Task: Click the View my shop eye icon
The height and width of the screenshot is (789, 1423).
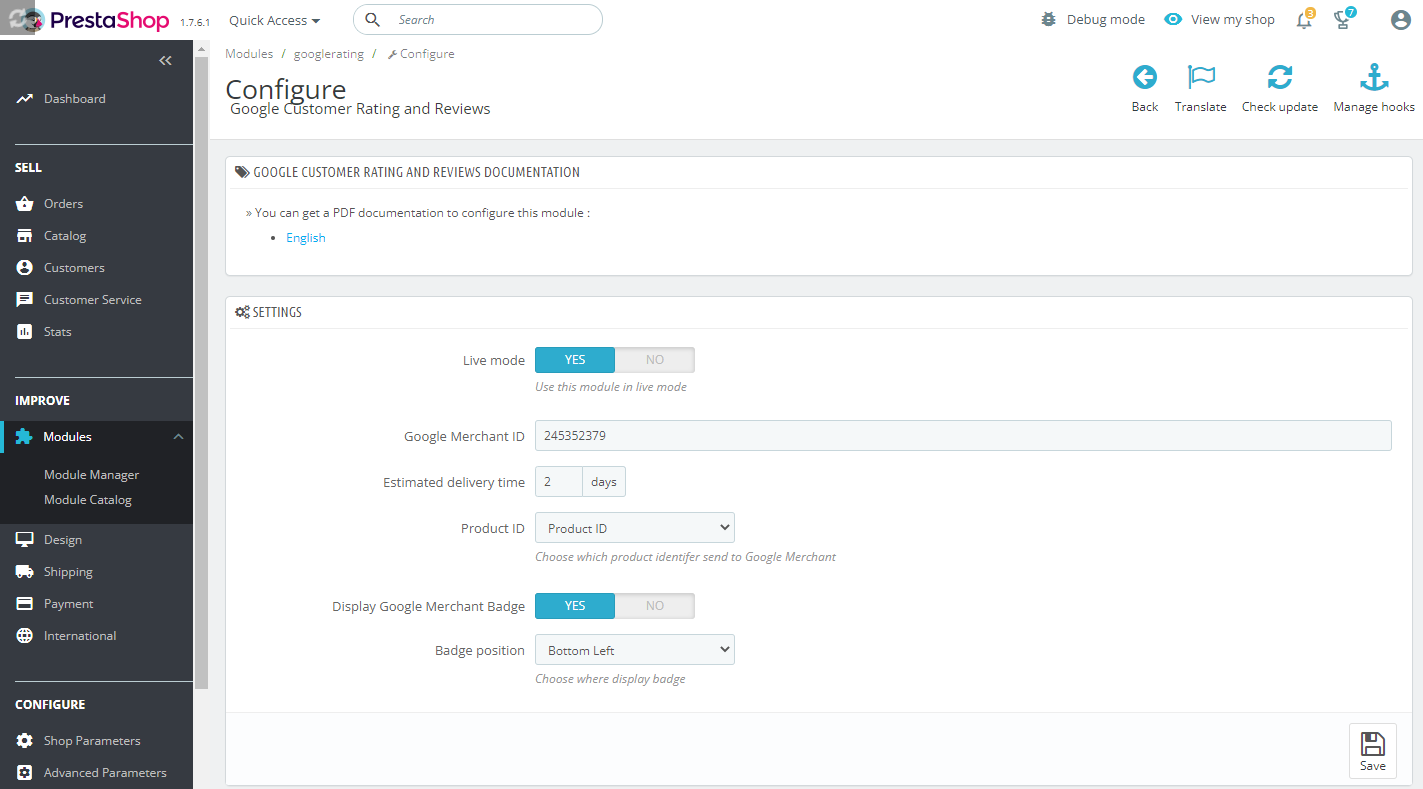Action: (x=1173, y=19)
